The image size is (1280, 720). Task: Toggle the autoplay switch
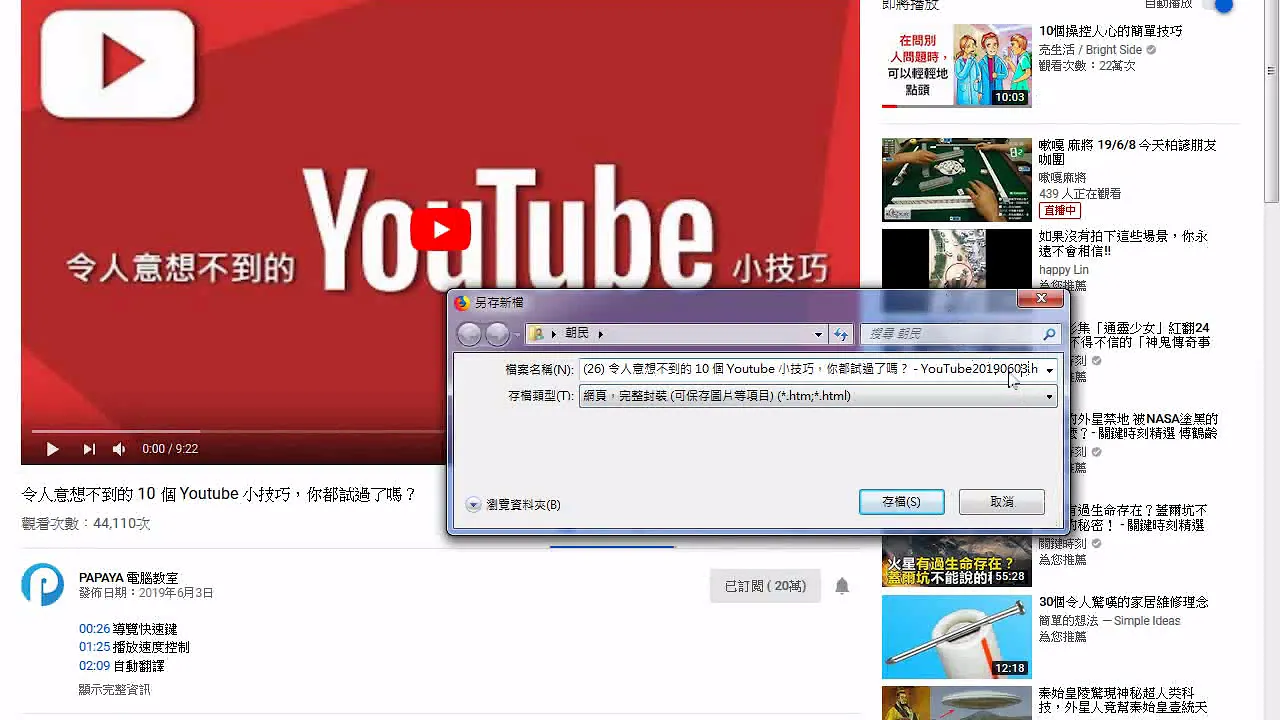(1217, 5)
